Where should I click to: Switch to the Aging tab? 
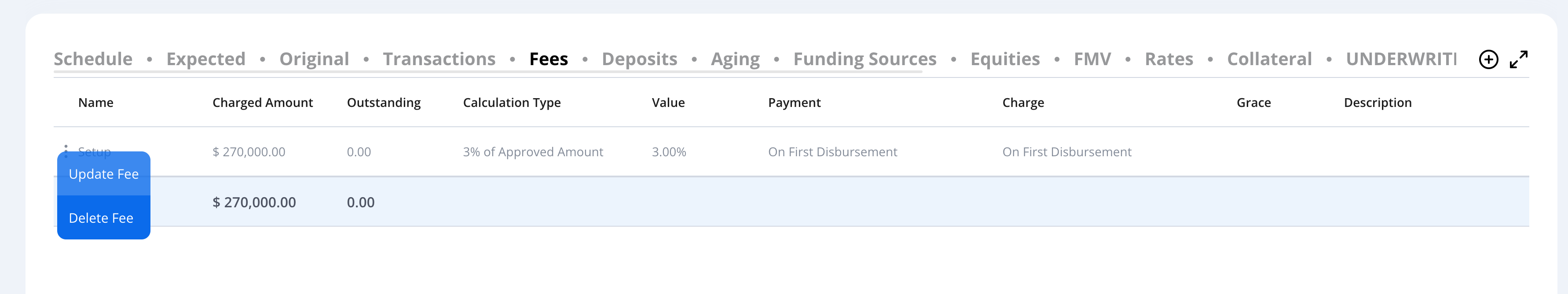click(735, 59)
